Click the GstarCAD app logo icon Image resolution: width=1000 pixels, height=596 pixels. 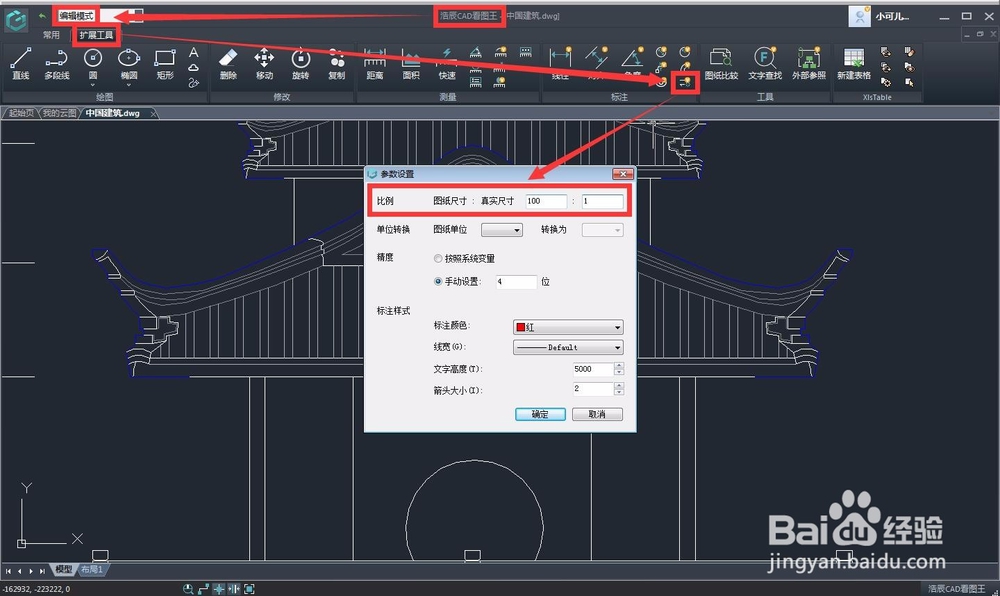pos(16,20)
